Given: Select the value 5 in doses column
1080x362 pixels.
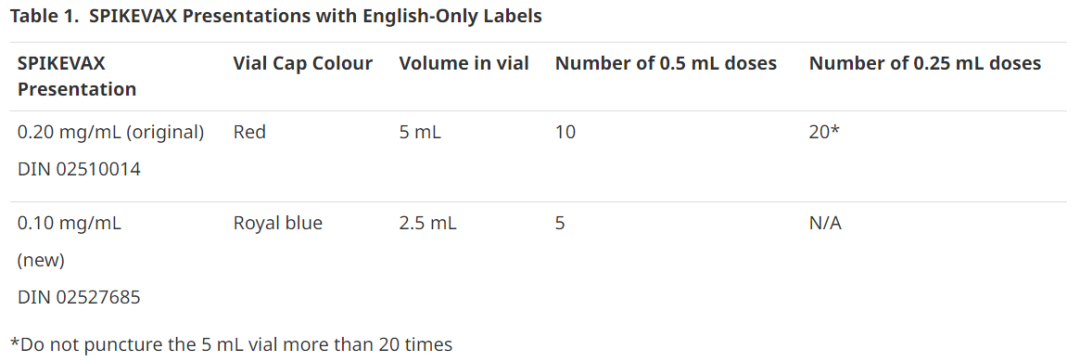Looking at the screenshot, I should 560,224.
